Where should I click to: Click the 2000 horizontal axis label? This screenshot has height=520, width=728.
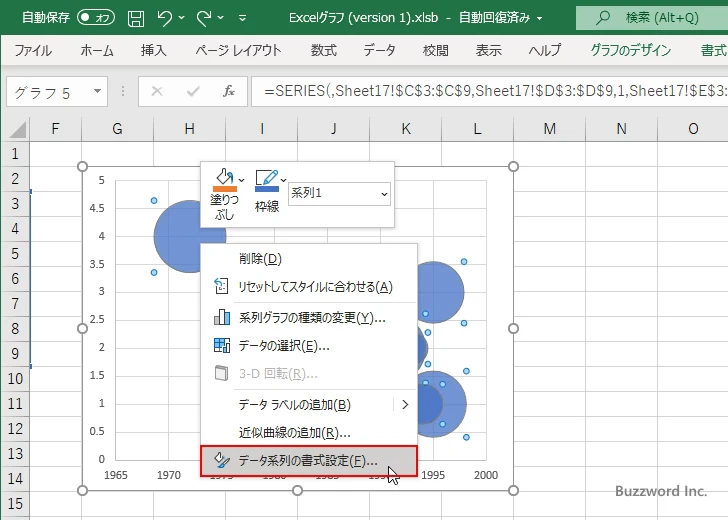pos(486,475)
